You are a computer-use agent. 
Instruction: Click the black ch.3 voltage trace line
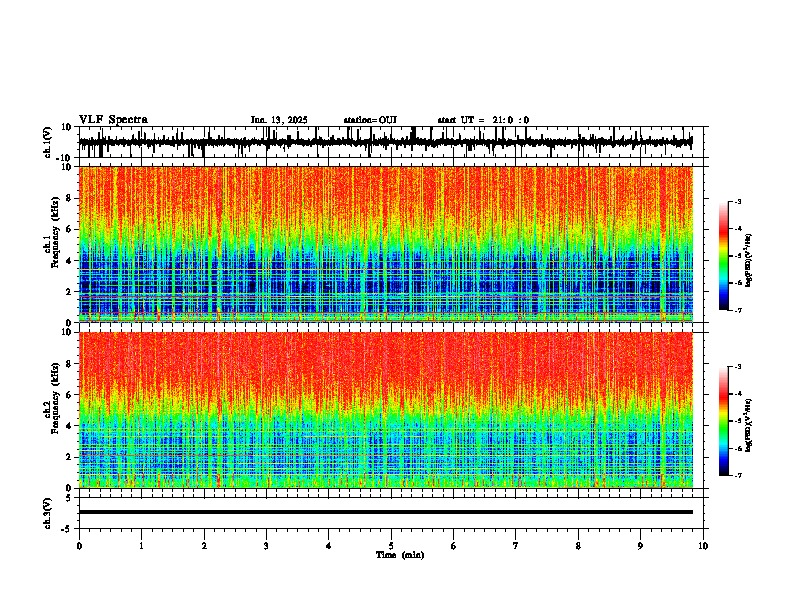(x=386, y=512)
